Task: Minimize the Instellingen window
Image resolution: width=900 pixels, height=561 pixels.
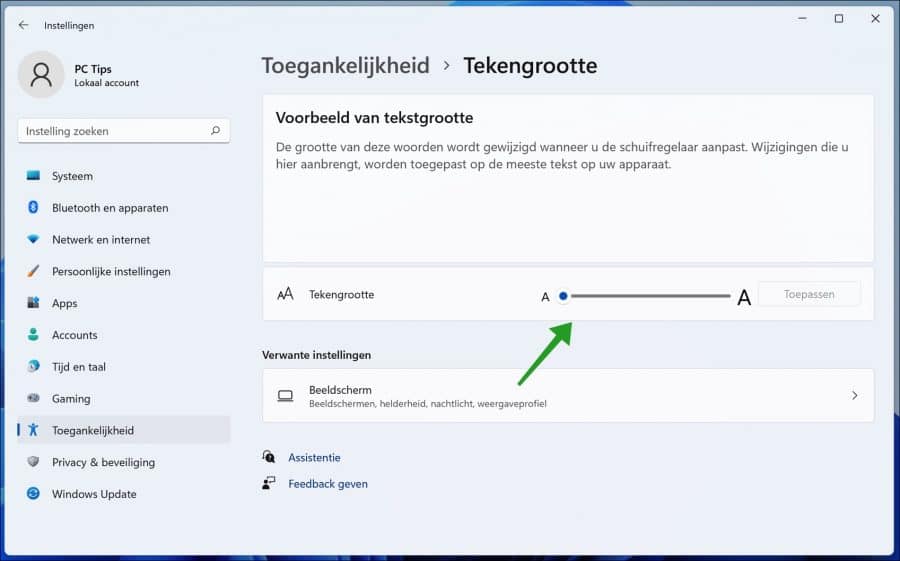Action: click(x=802, y=18)
